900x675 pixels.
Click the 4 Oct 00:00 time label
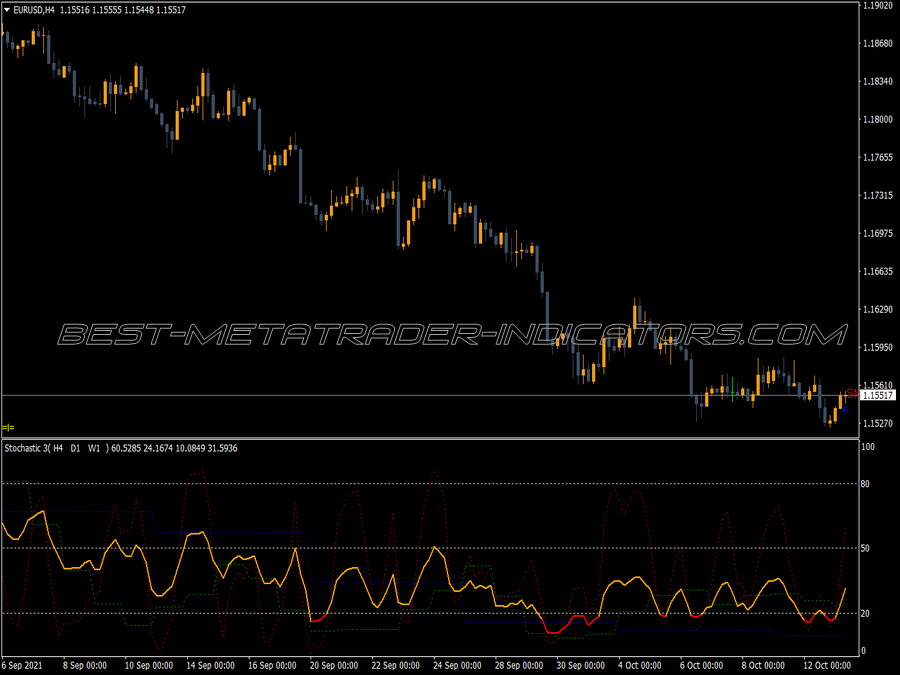tap(639, 665)
